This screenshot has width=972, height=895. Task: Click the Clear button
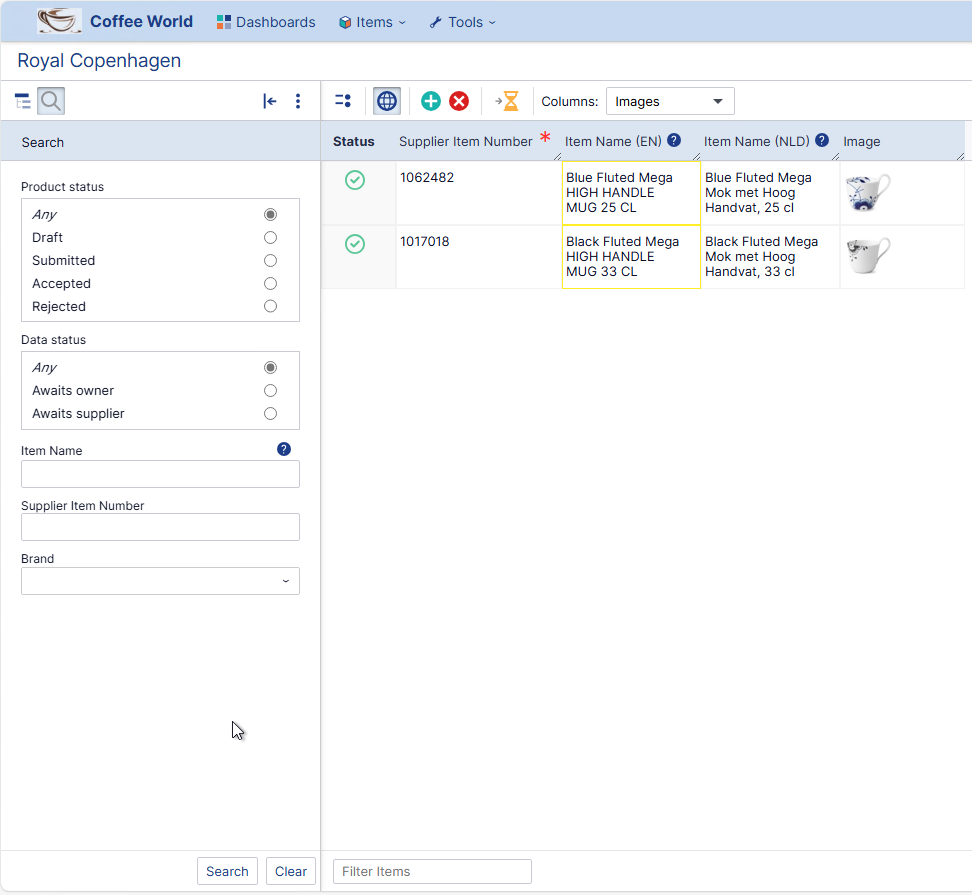(291, 871)
